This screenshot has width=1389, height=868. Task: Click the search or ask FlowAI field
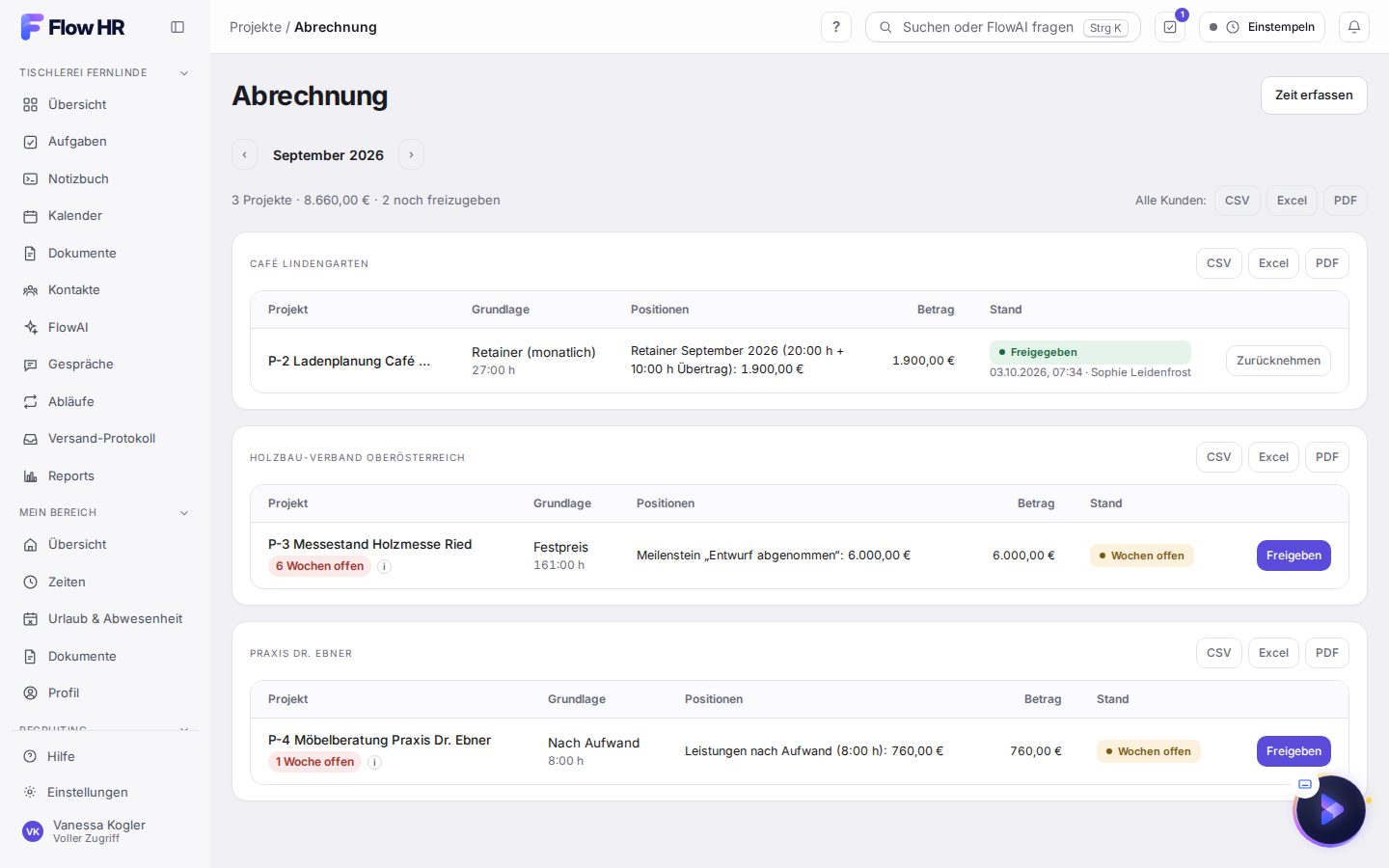[x=1003, y=27]
